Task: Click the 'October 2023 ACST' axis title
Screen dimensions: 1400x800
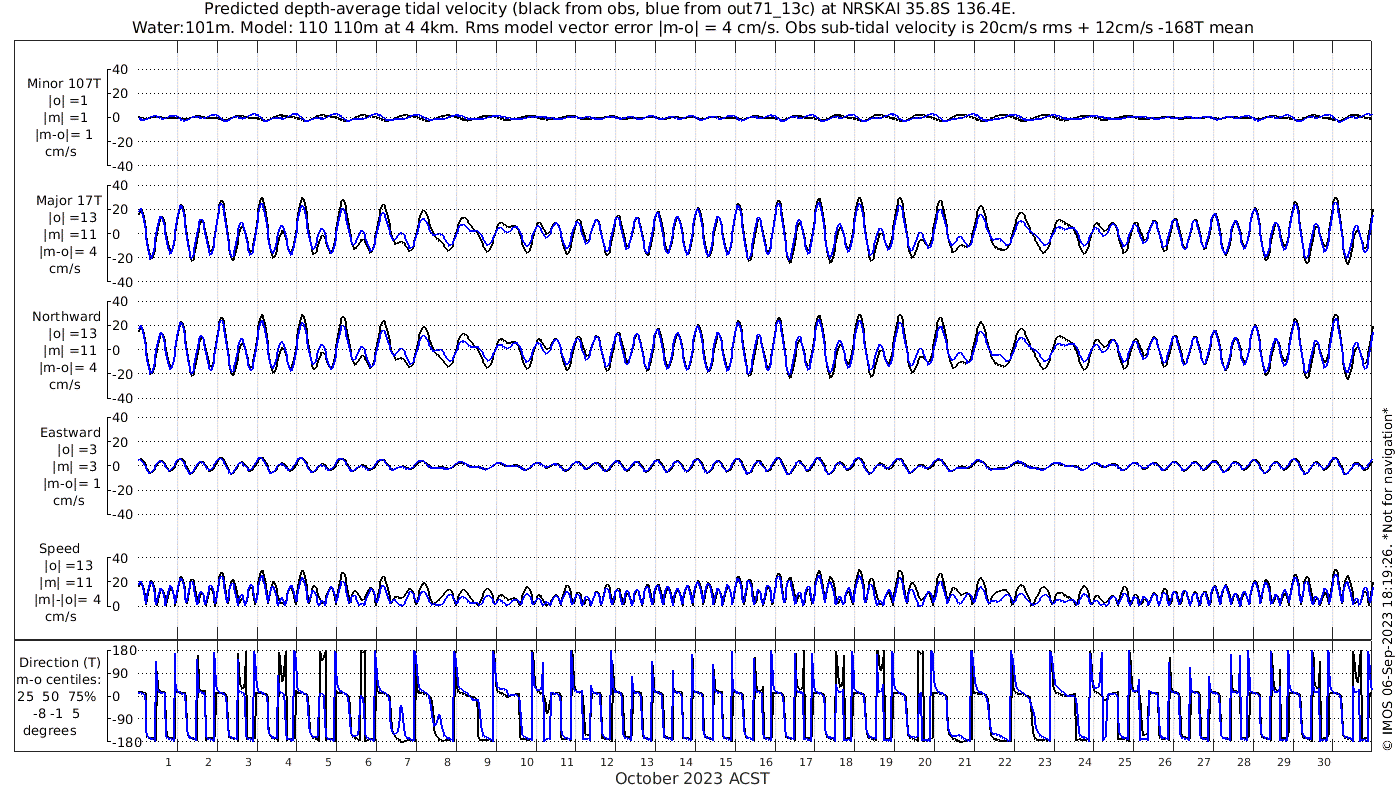Action: click(692, 778)
